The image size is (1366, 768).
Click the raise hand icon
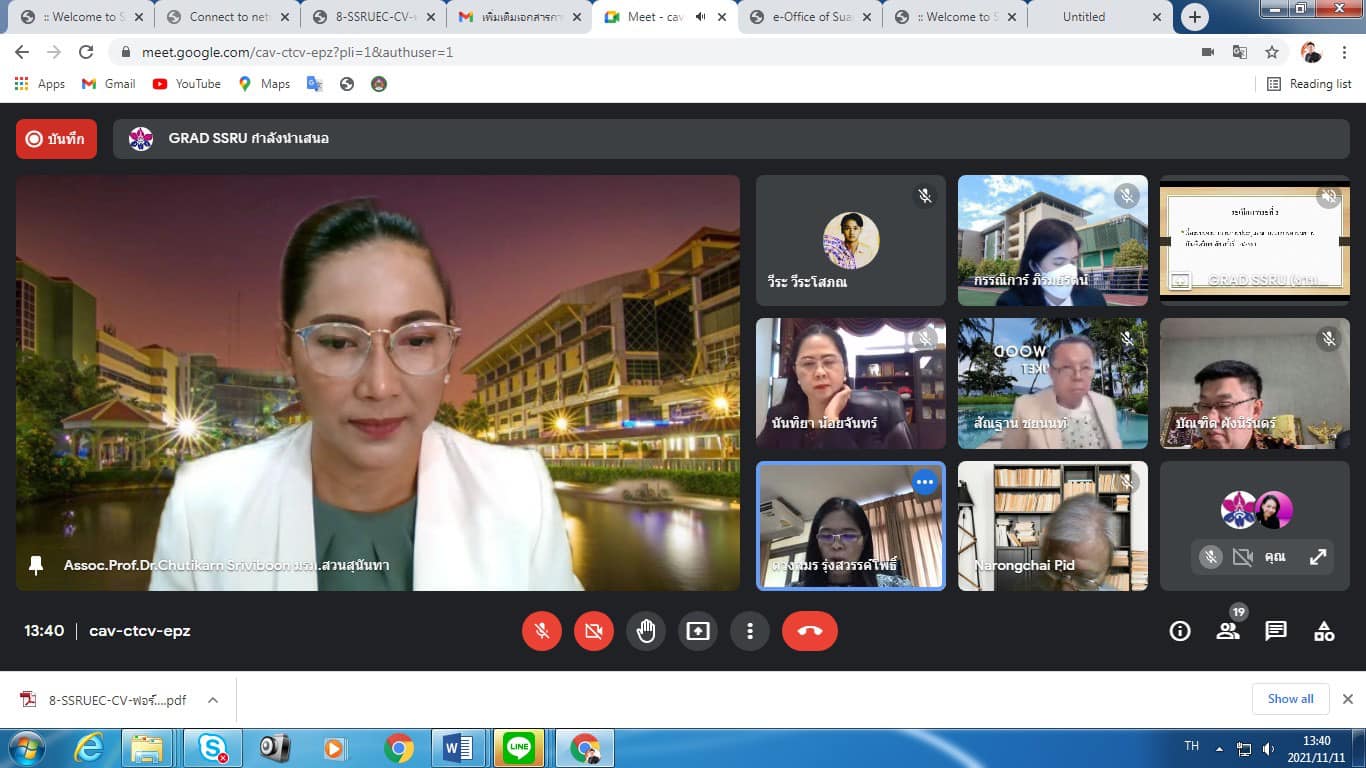[x=646, y=631]
